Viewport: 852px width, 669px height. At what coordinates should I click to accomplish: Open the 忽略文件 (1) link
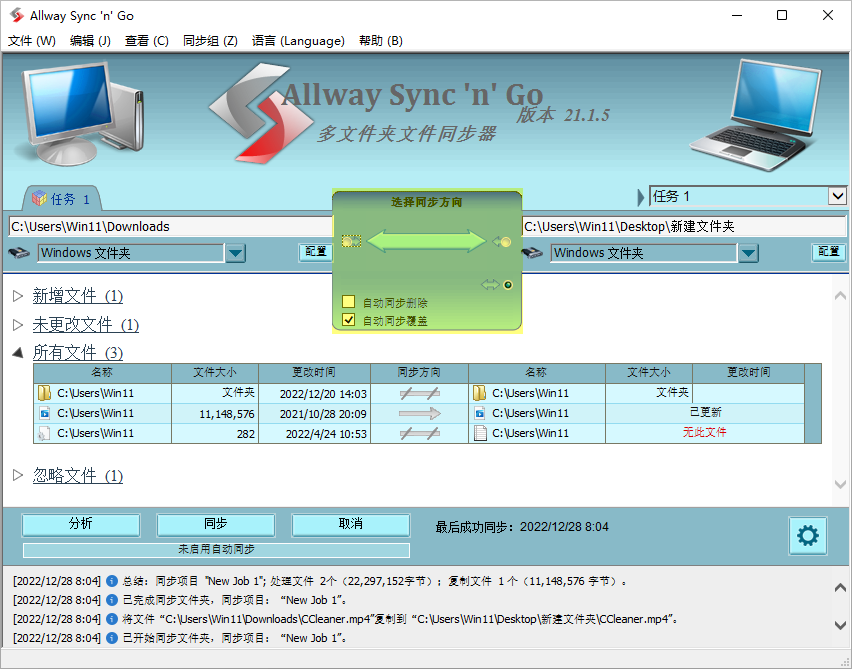[78, 476]
